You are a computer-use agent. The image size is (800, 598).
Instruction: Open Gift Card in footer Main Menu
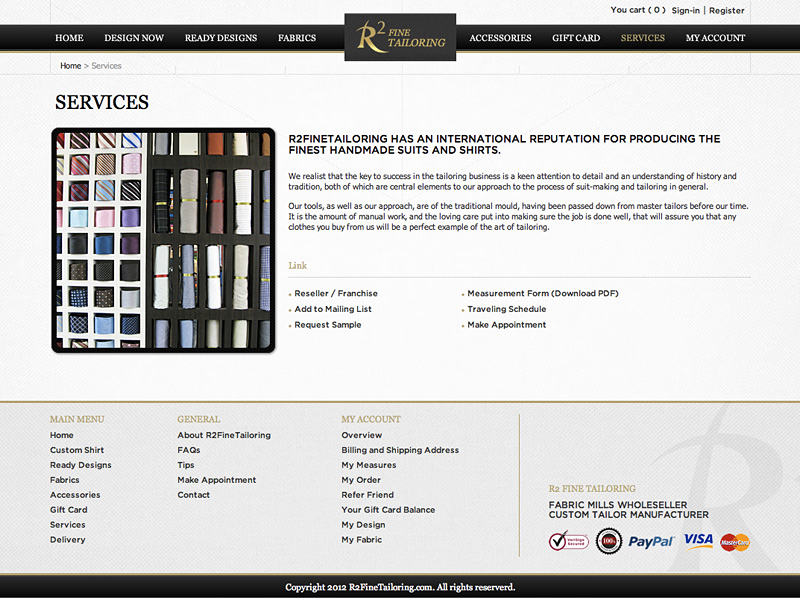(x=69, y=510)
